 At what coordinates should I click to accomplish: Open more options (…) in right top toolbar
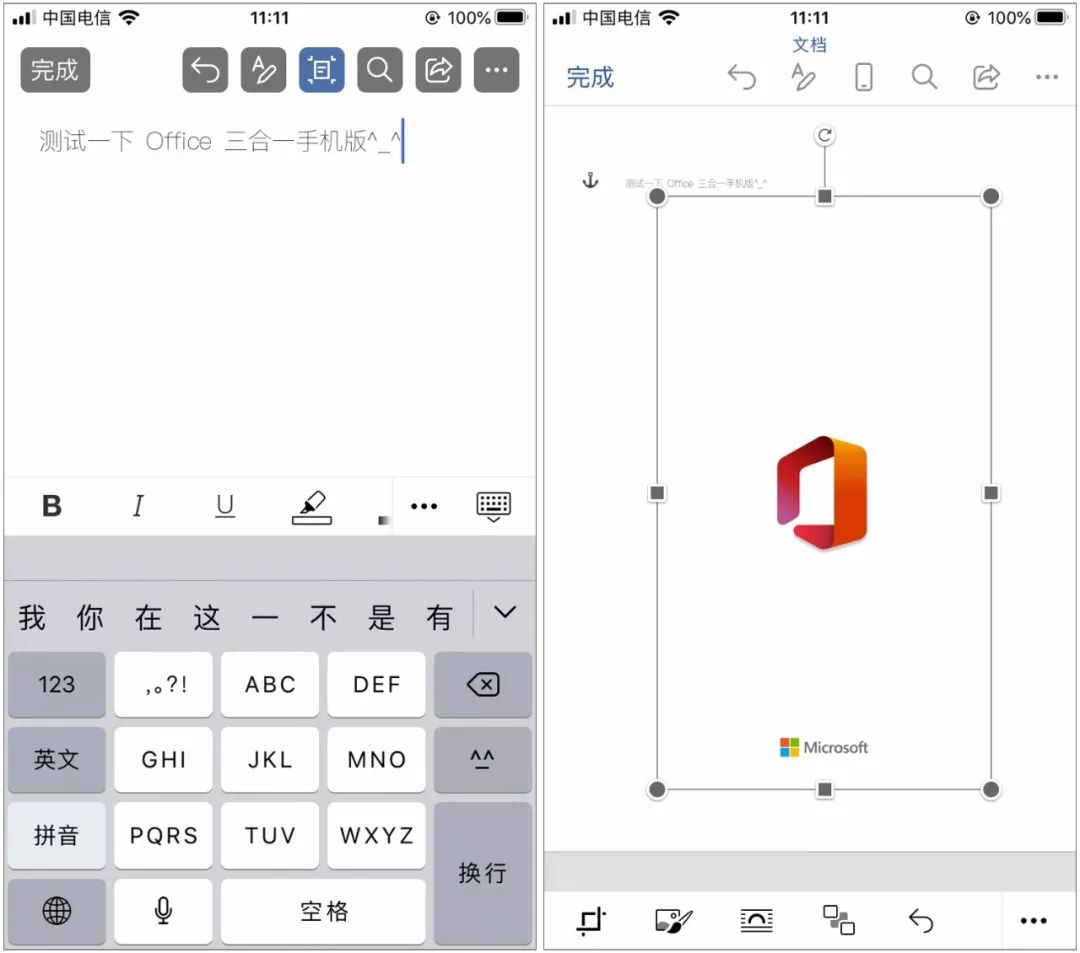(1047, 77)
